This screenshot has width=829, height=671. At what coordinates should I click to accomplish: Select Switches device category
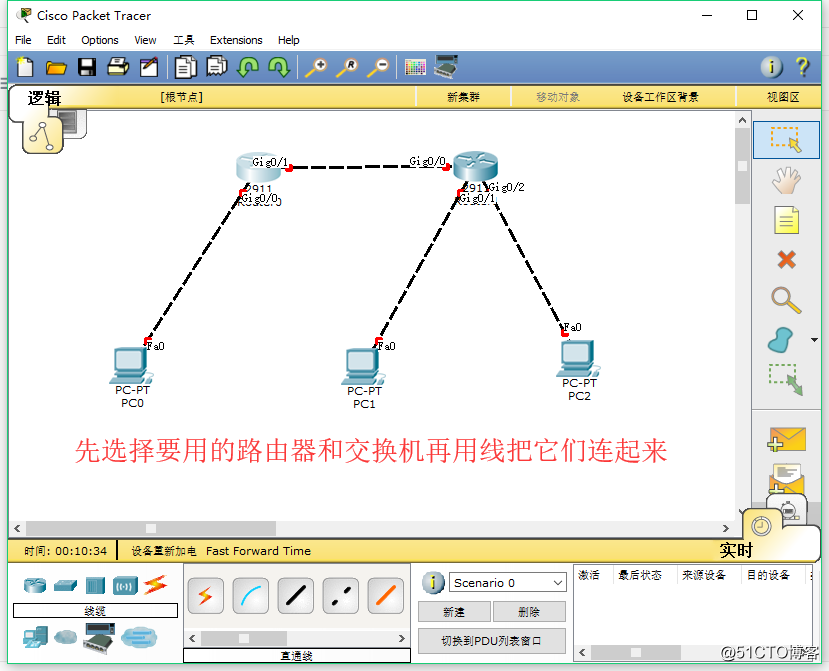tap(65, 585)
